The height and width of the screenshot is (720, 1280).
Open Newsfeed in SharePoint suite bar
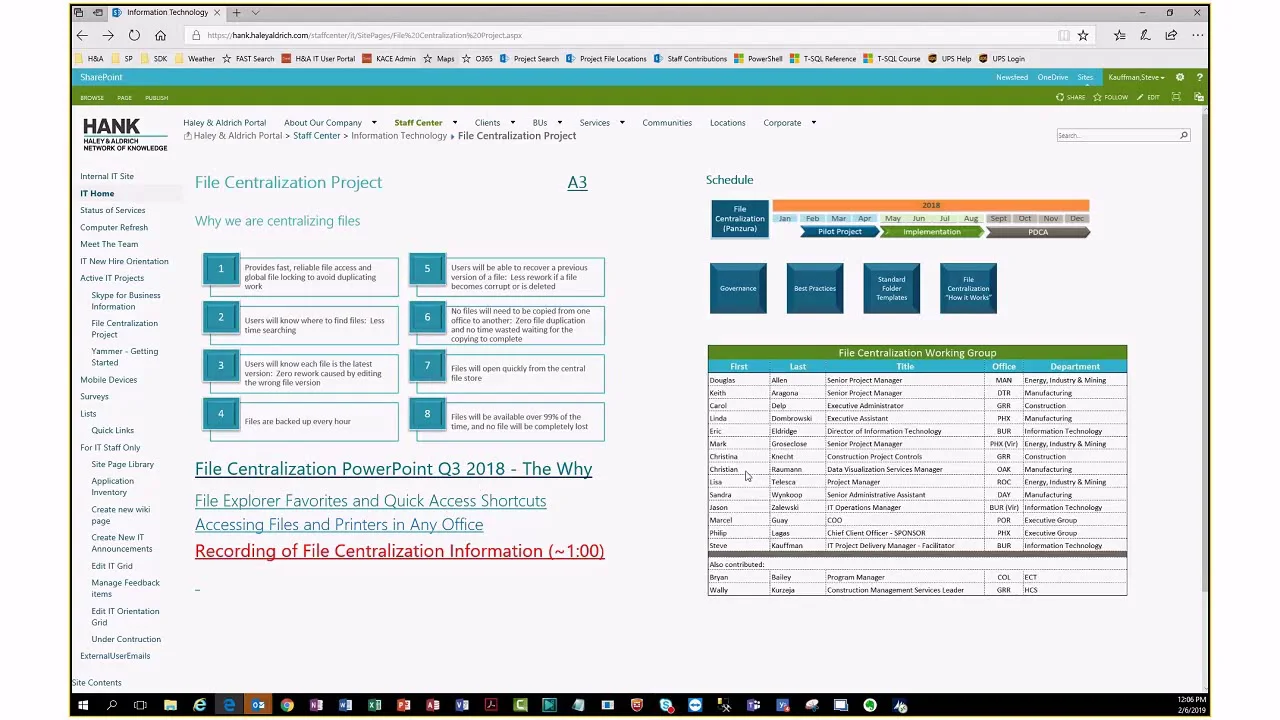point(1011,77)
